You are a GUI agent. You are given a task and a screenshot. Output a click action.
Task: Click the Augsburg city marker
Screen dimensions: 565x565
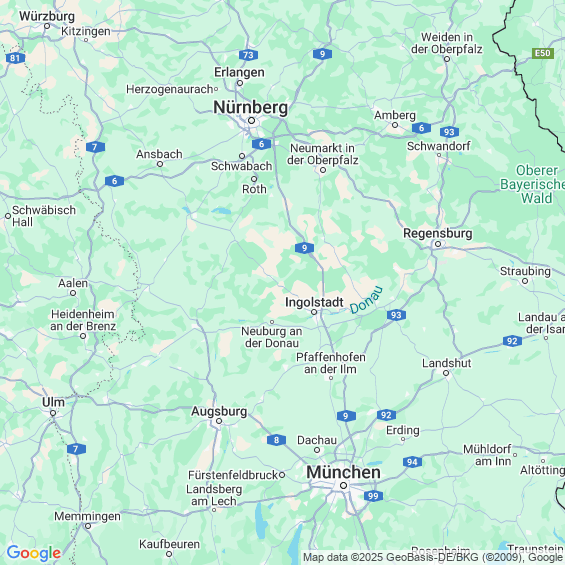click(x=219, y=421)
